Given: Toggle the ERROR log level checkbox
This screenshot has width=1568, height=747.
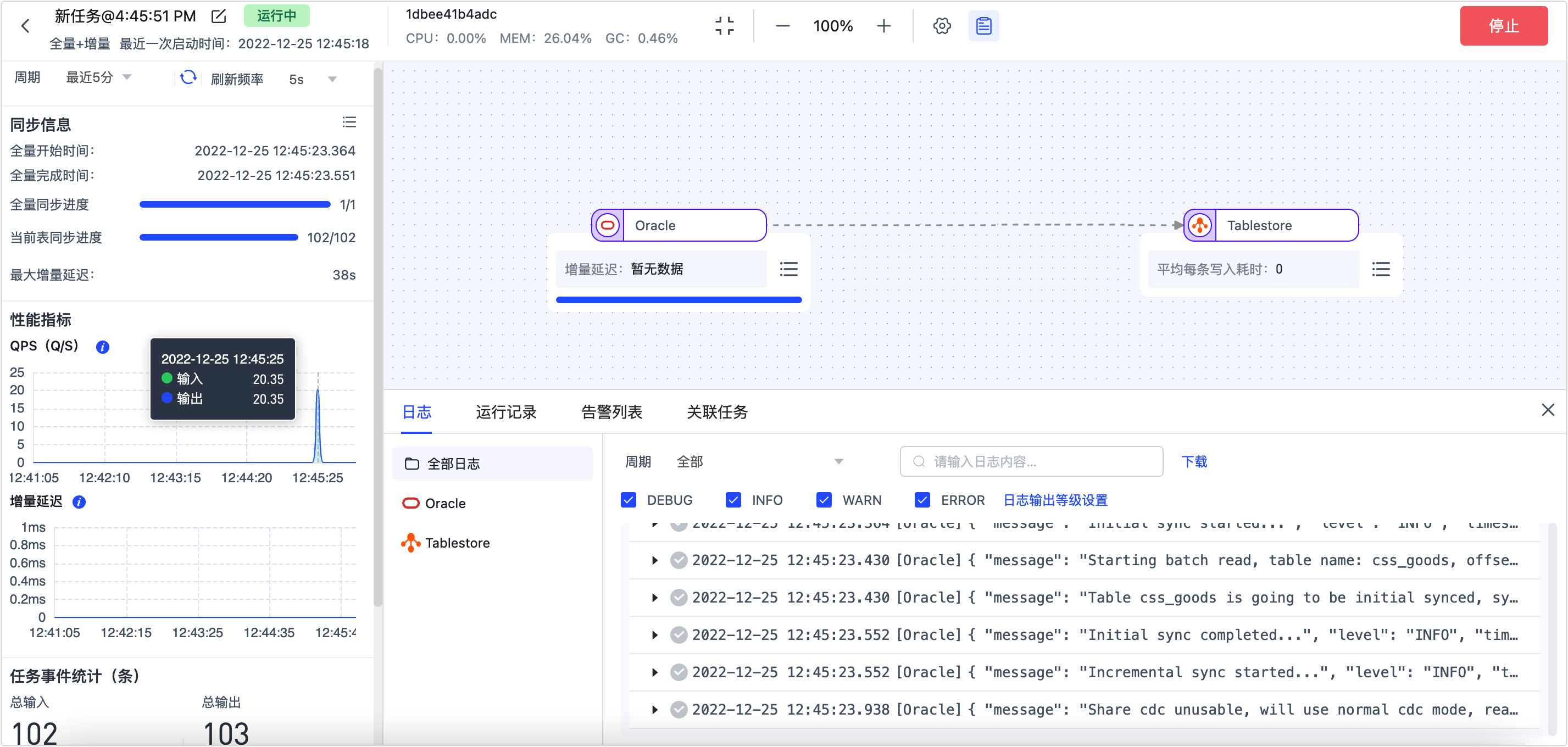Looking at the screenshot, I should tap(922, 499).
